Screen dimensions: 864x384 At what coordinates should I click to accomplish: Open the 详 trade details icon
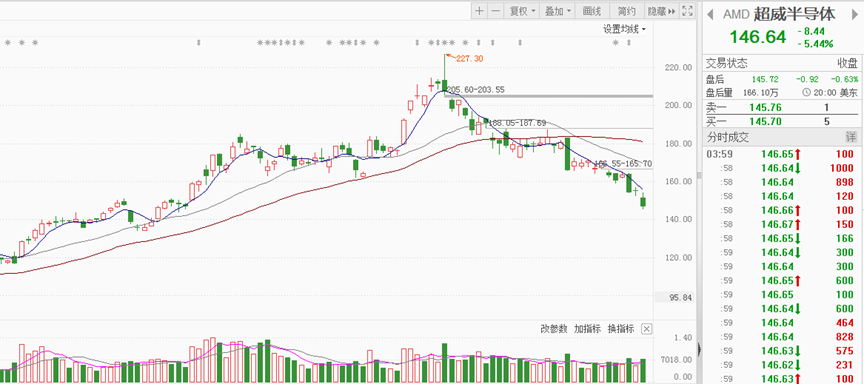tap(852, 137)
